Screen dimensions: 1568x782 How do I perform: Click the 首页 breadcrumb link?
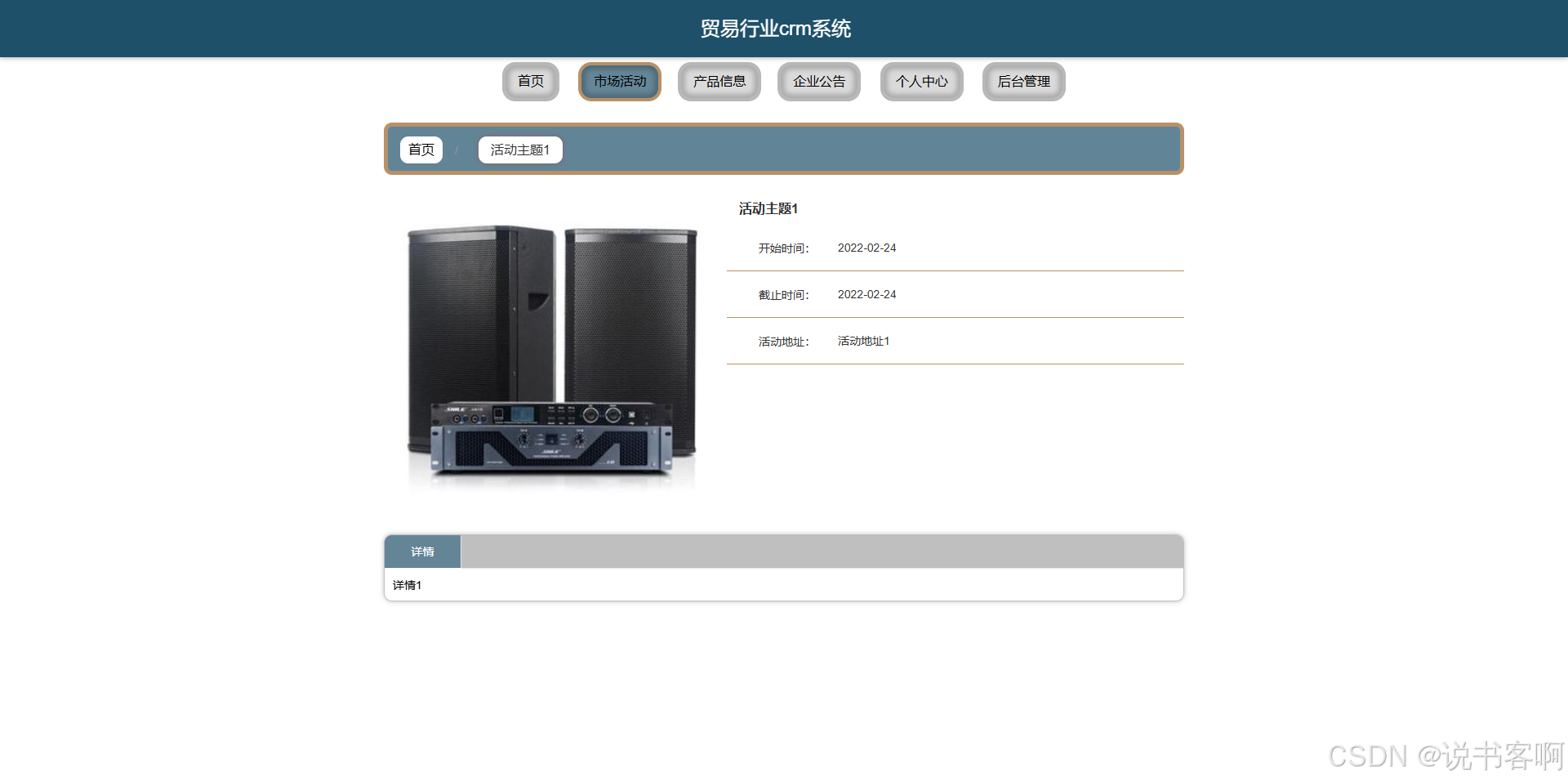(x=421, y=150)
